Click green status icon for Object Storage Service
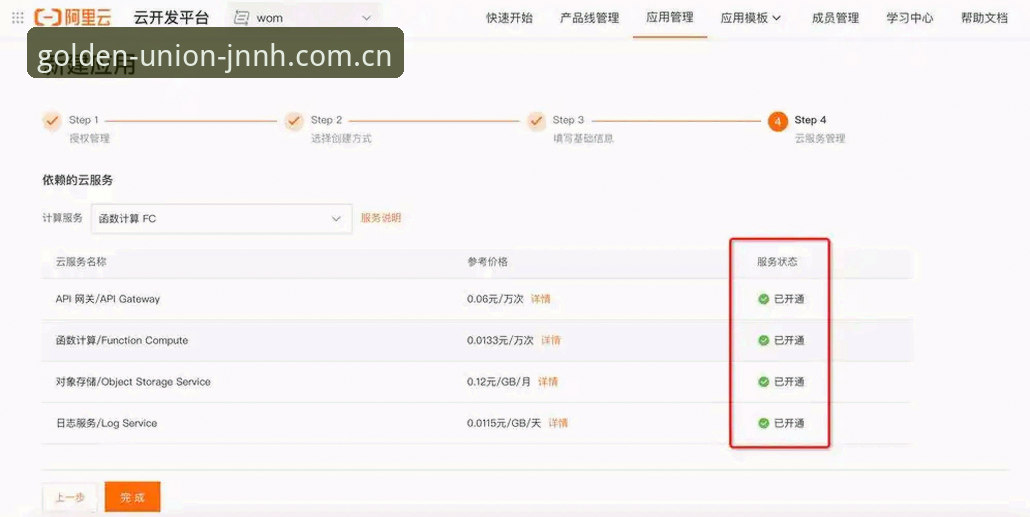The width and height of the screenshot is (1030, 517). point(763,382)
